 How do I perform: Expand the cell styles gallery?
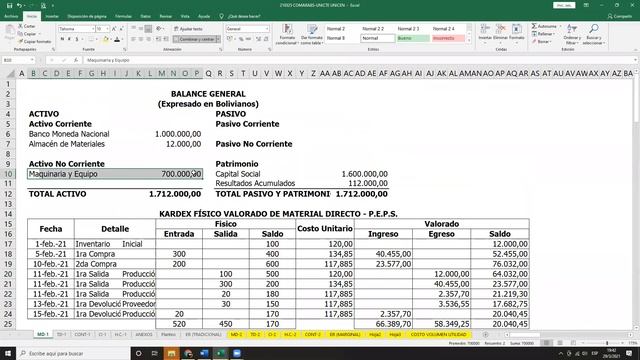pyautogui.click(x=469, y=41)
